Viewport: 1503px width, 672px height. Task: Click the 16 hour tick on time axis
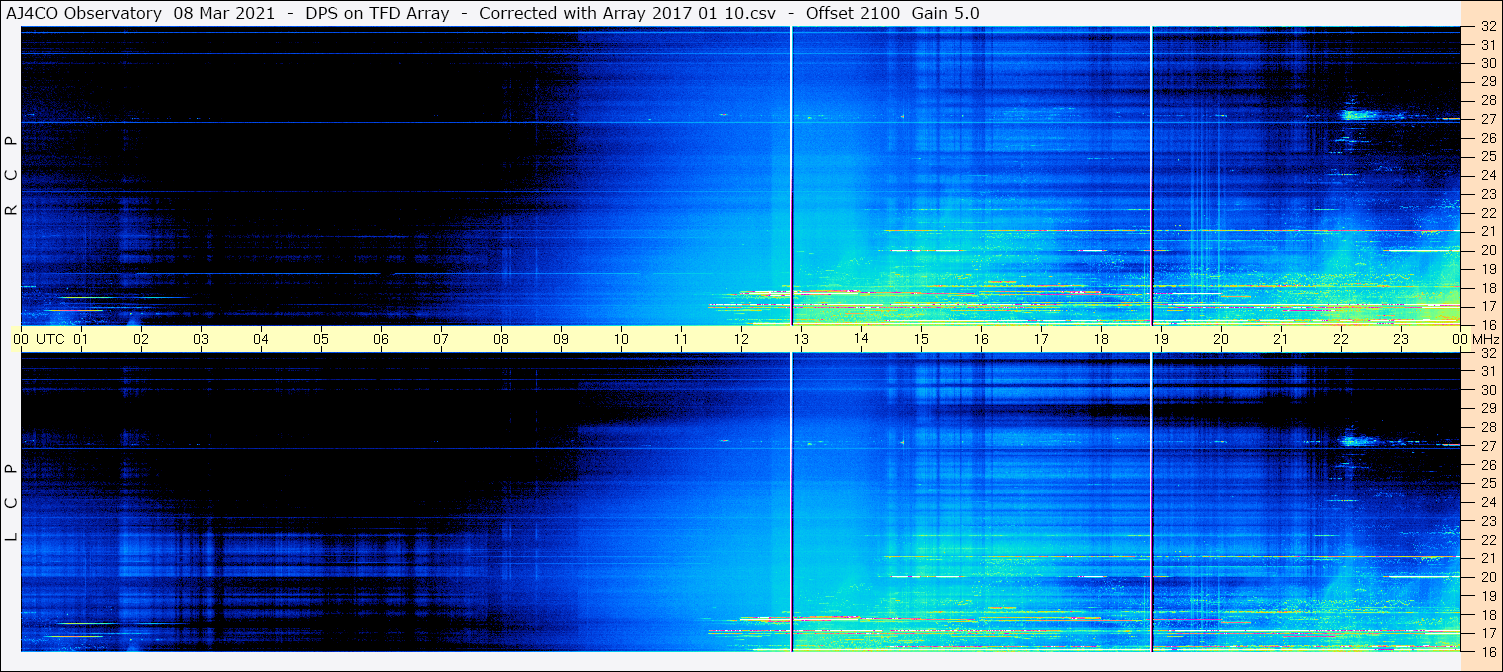coord(981,339)
